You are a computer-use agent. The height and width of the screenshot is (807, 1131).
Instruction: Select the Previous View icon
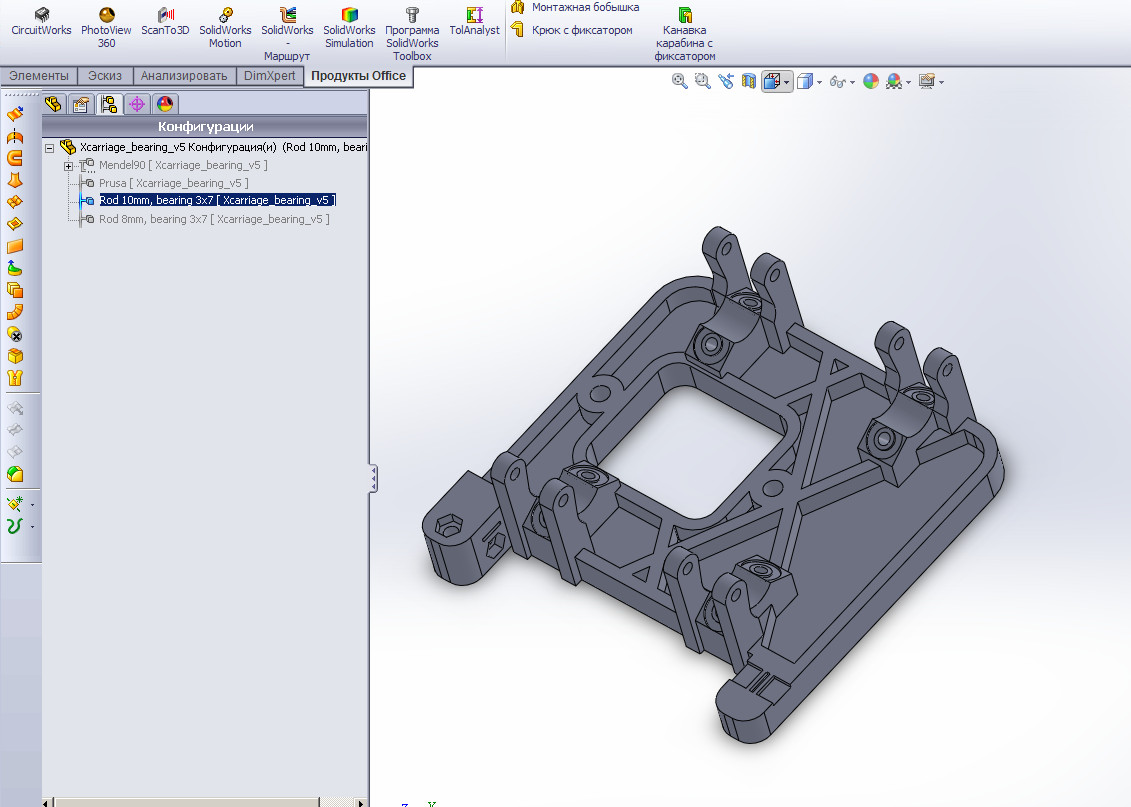pos(726,81)
